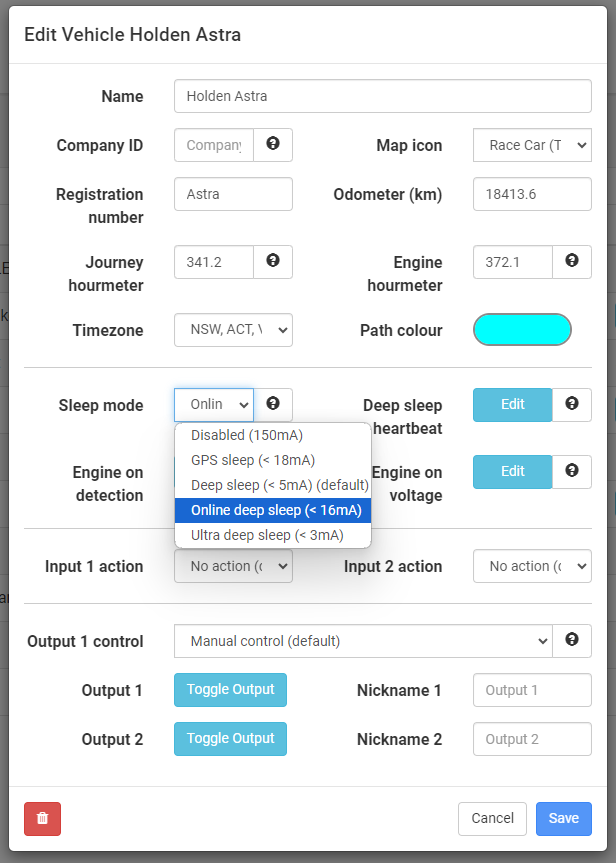Open the Sleep mode help icon

[272, 405]
